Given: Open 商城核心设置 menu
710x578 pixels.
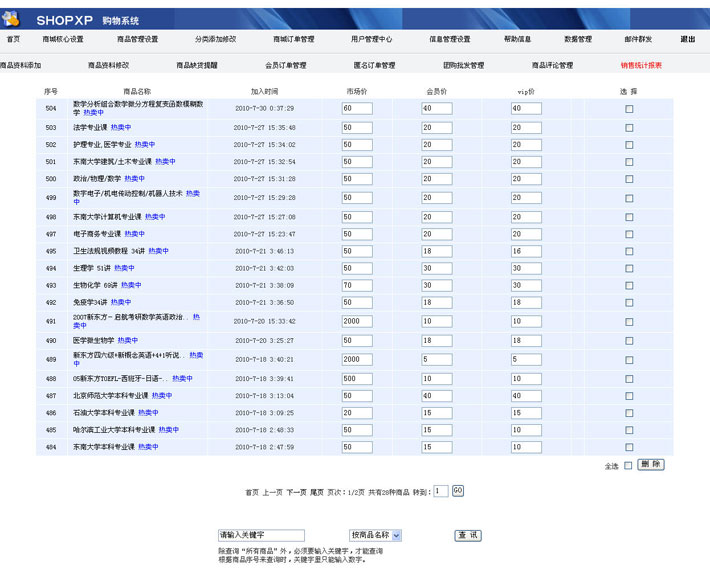Looking at the screenshot, I should pos(63,39).
